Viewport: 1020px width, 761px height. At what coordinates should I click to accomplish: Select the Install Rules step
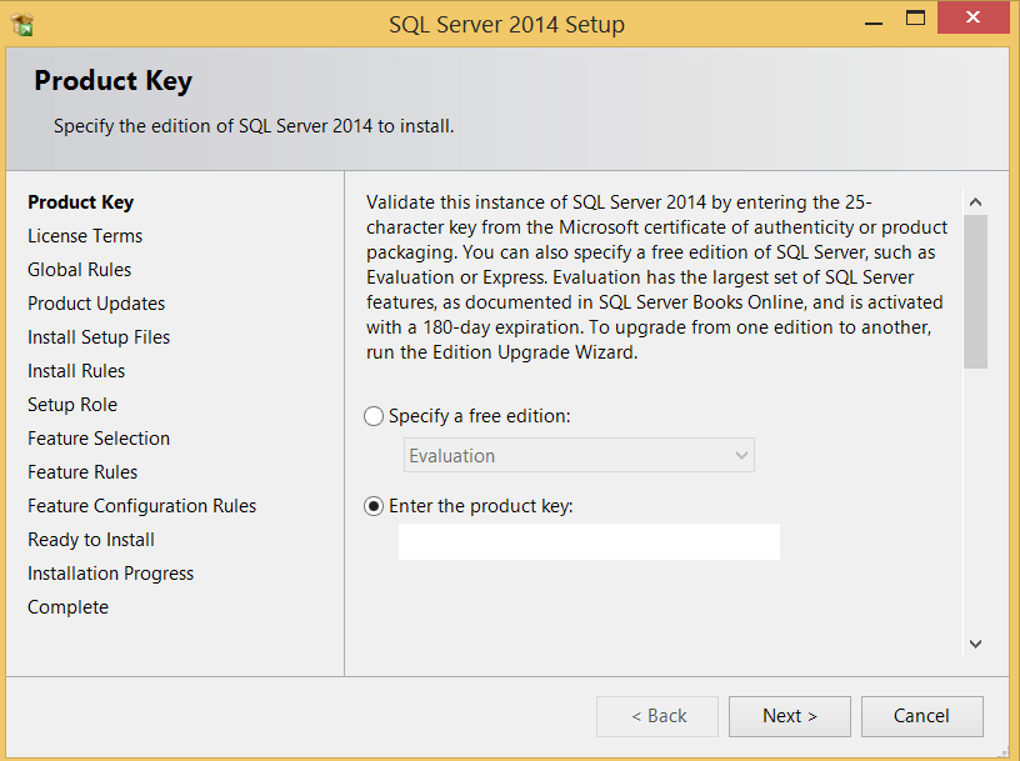point(76,371)
